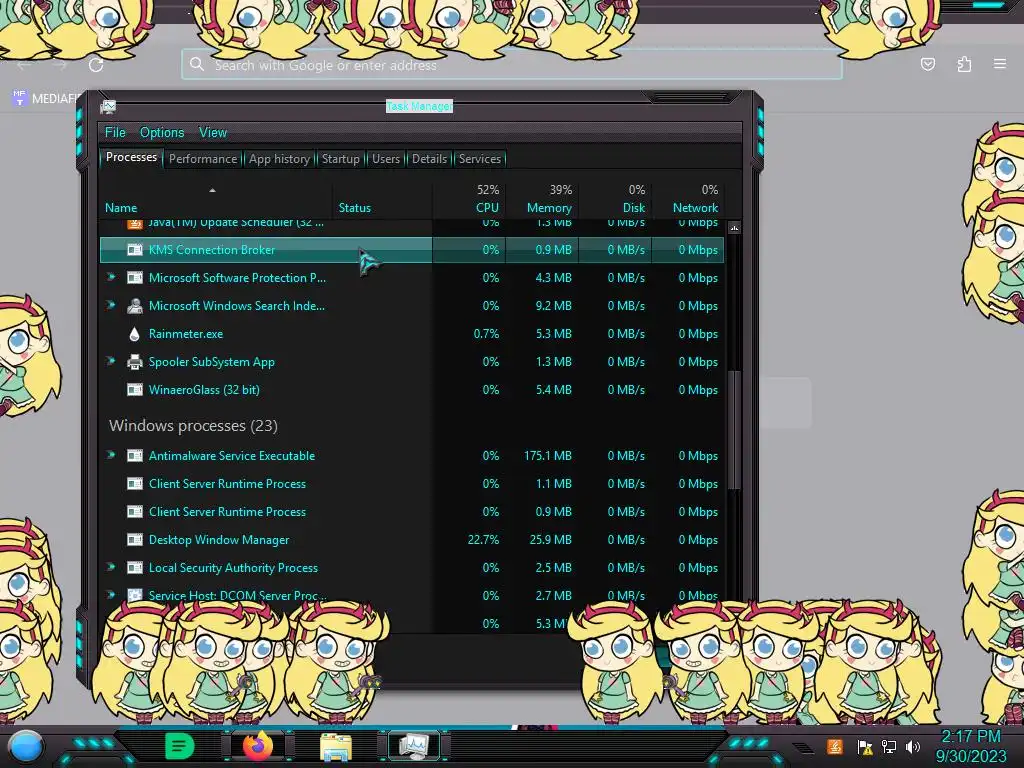Expand the Spooler SubSystem App process

111,361
